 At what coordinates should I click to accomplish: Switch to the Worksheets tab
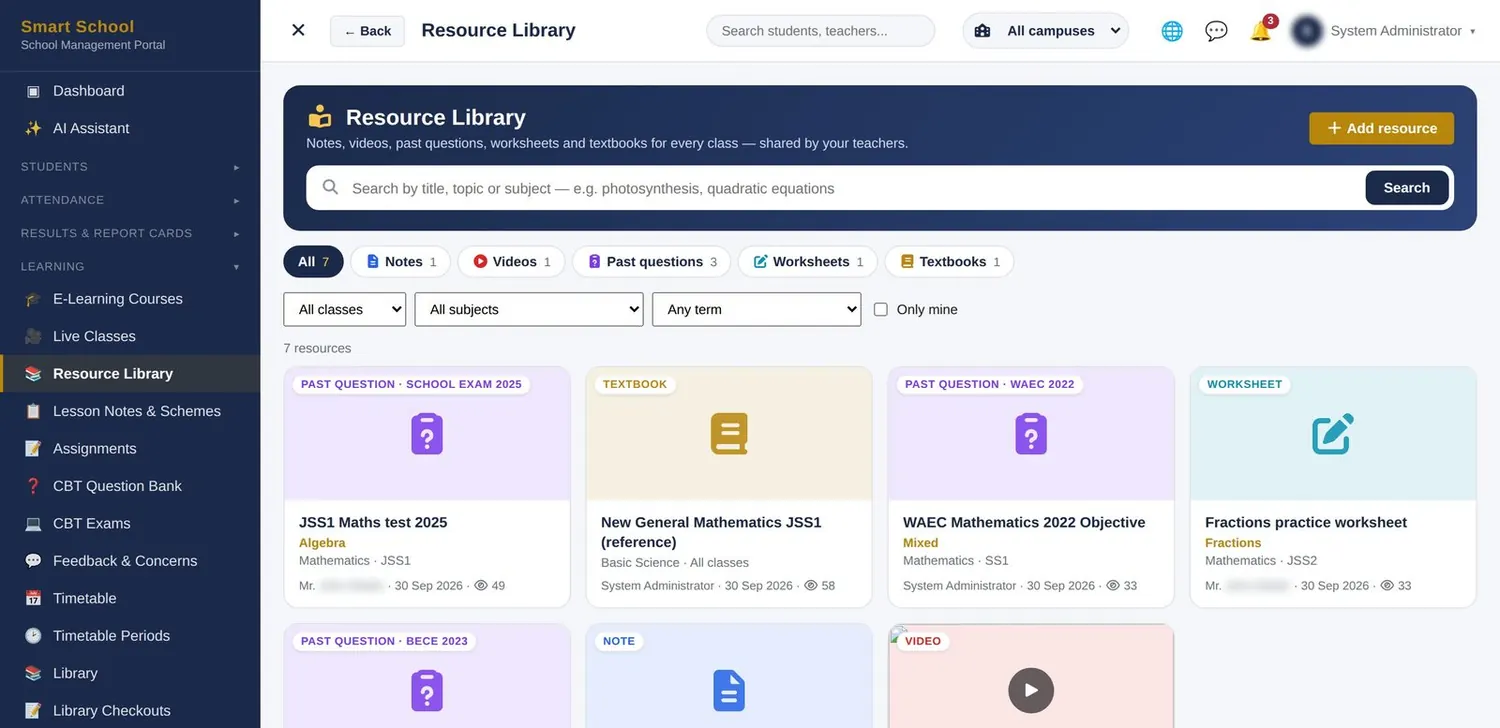[808, 262]
